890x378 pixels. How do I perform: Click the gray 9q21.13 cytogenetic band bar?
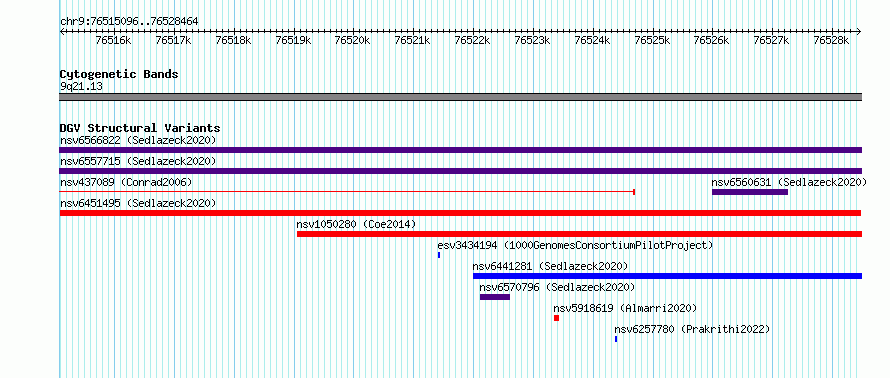[460, 97]
